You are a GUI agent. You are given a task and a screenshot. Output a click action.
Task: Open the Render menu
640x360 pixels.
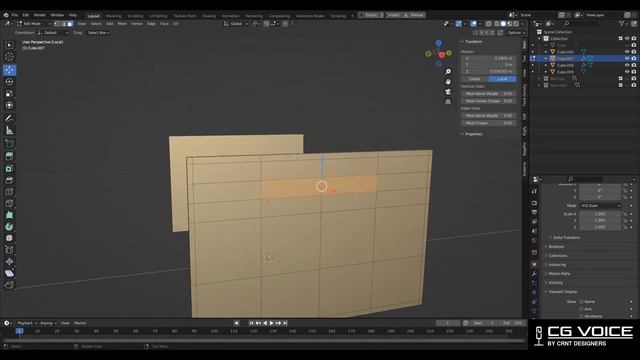pyautogui.click(x=40, y=15)
